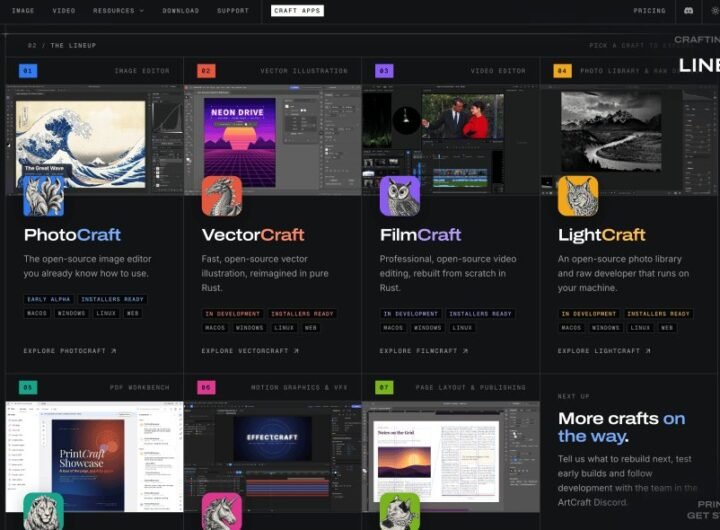
Task: Open the Great Wave PhotoCraft screenshot
Action: pos(94,140)
